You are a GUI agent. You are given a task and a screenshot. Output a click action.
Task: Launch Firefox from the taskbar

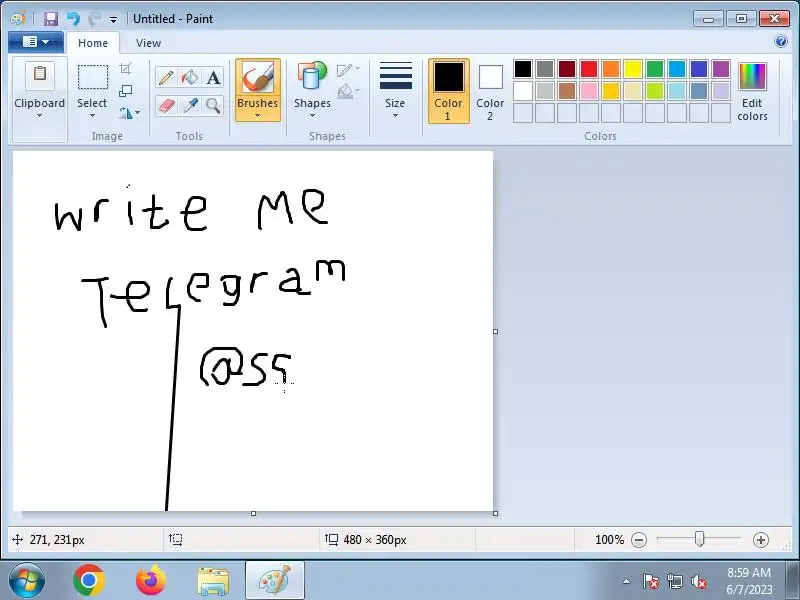click(x=151, y=581)
